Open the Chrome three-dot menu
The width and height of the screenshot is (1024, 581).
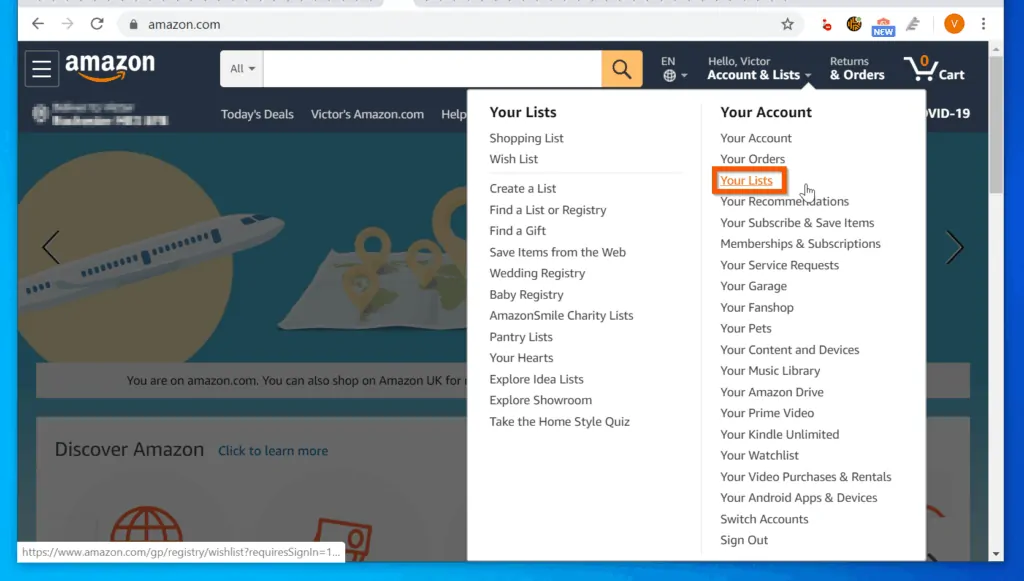pos(983,24)
